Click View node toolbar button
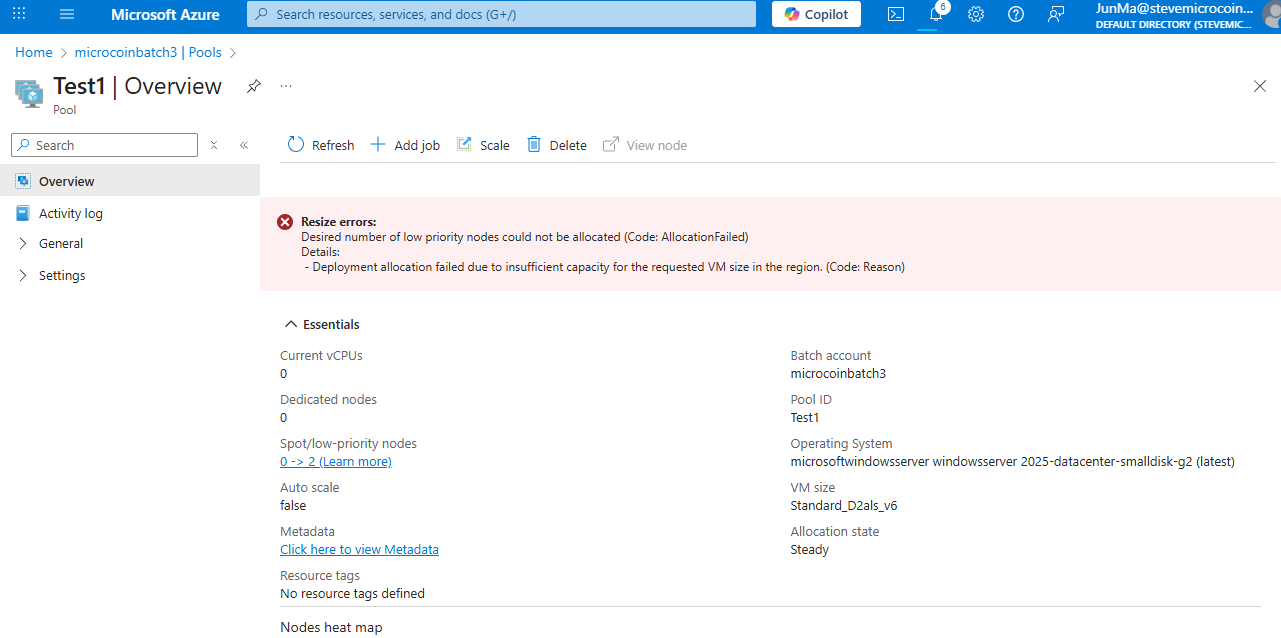 645,145
